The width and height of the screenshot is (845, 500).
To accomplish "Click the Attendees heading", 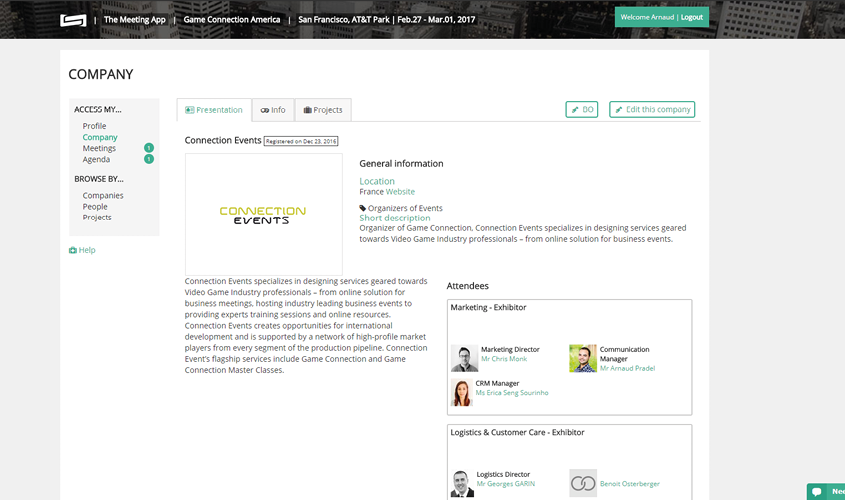I will click(x=468, y=286).
